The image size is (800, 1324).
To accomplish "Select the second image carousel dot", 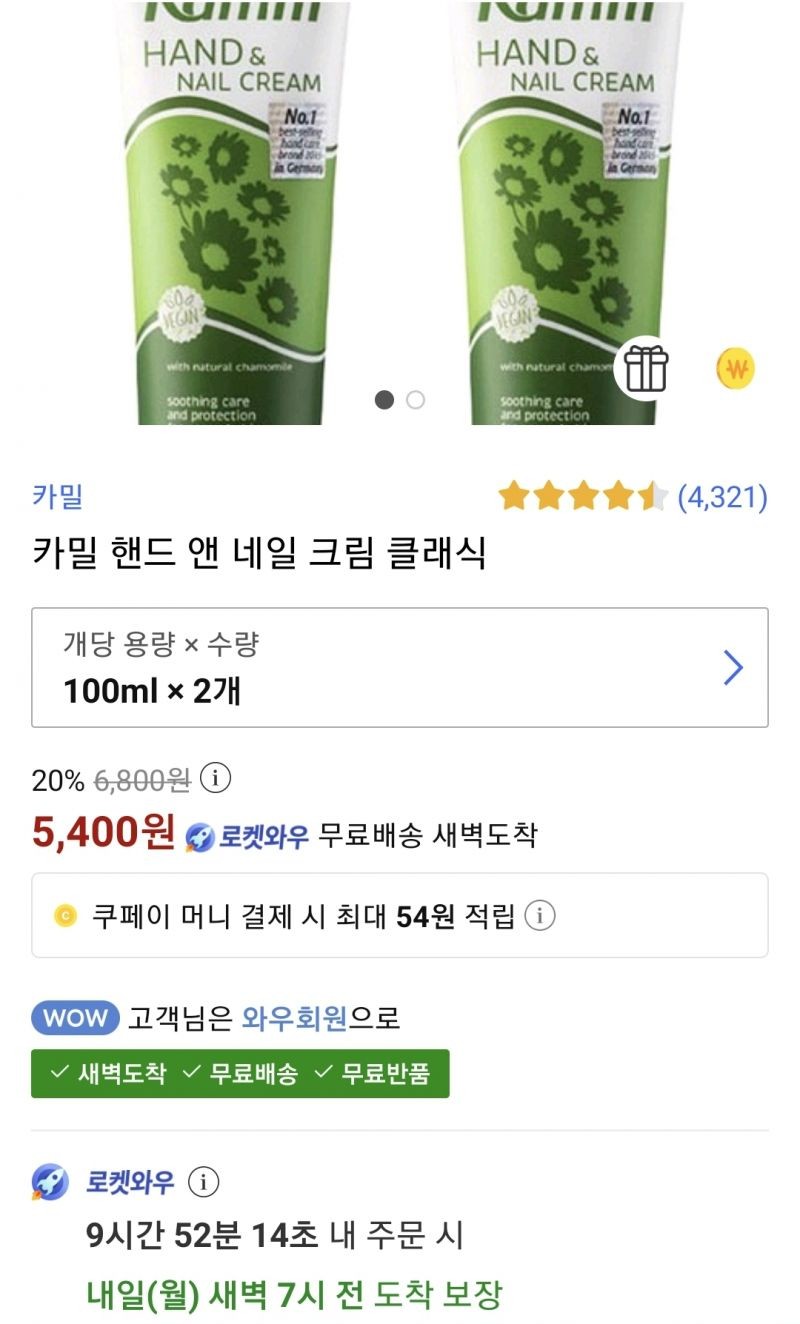I will (x=415, y=400).
